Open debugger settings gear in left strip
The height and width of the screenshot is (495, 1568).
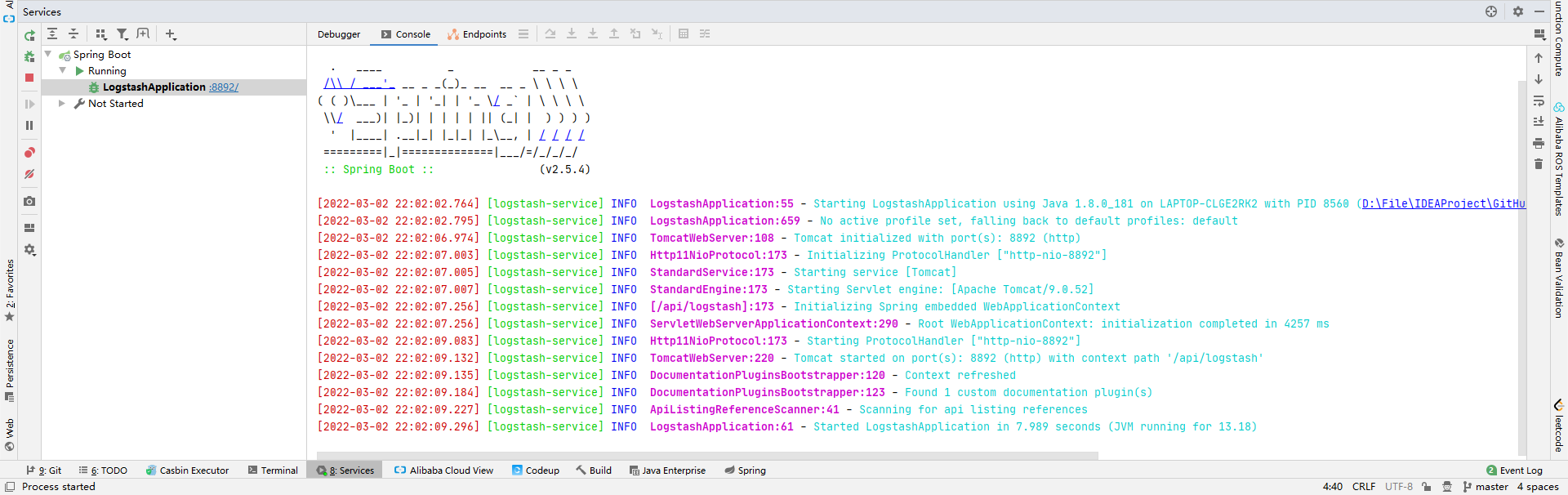point(29,250)
